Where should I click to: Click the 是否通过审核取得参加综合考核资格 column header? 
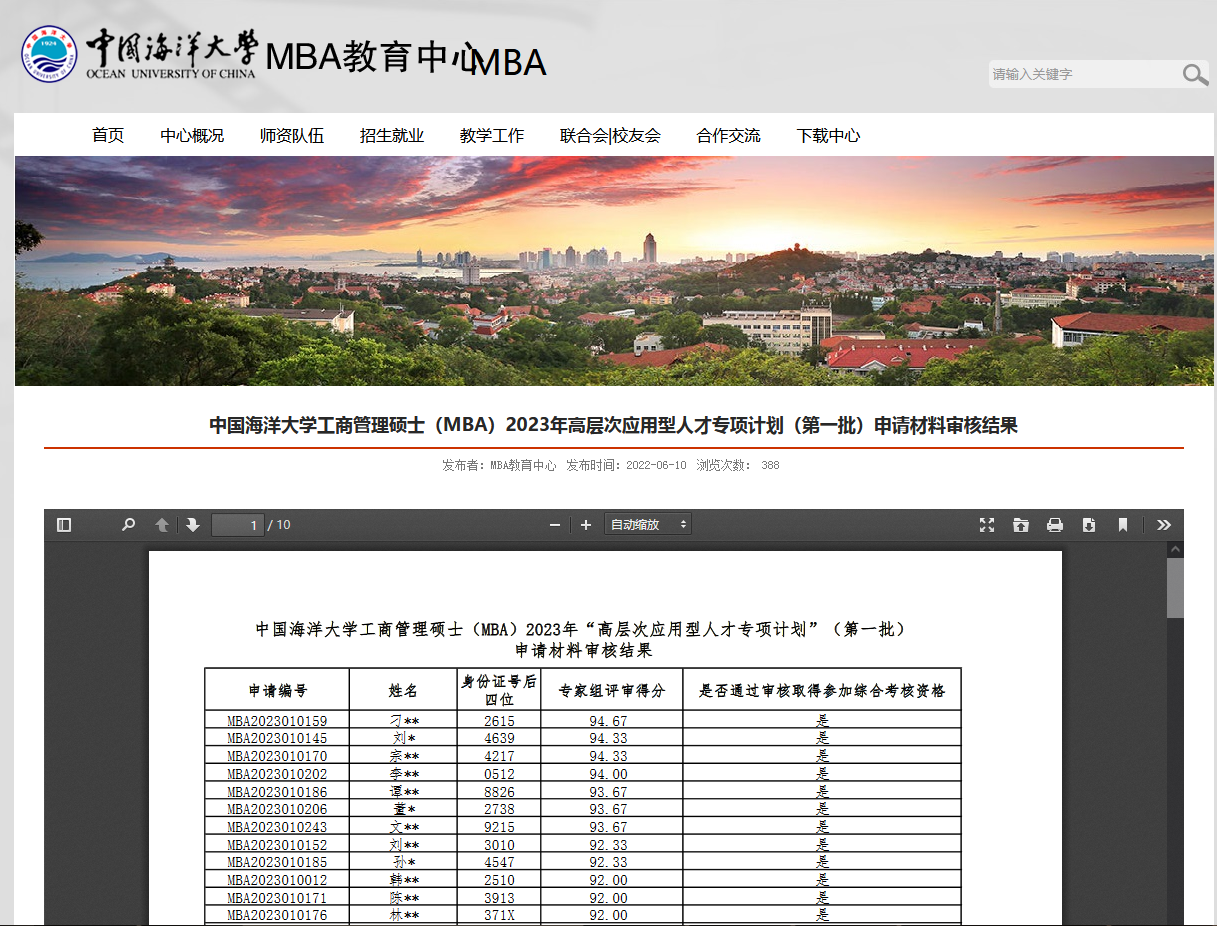822,690
